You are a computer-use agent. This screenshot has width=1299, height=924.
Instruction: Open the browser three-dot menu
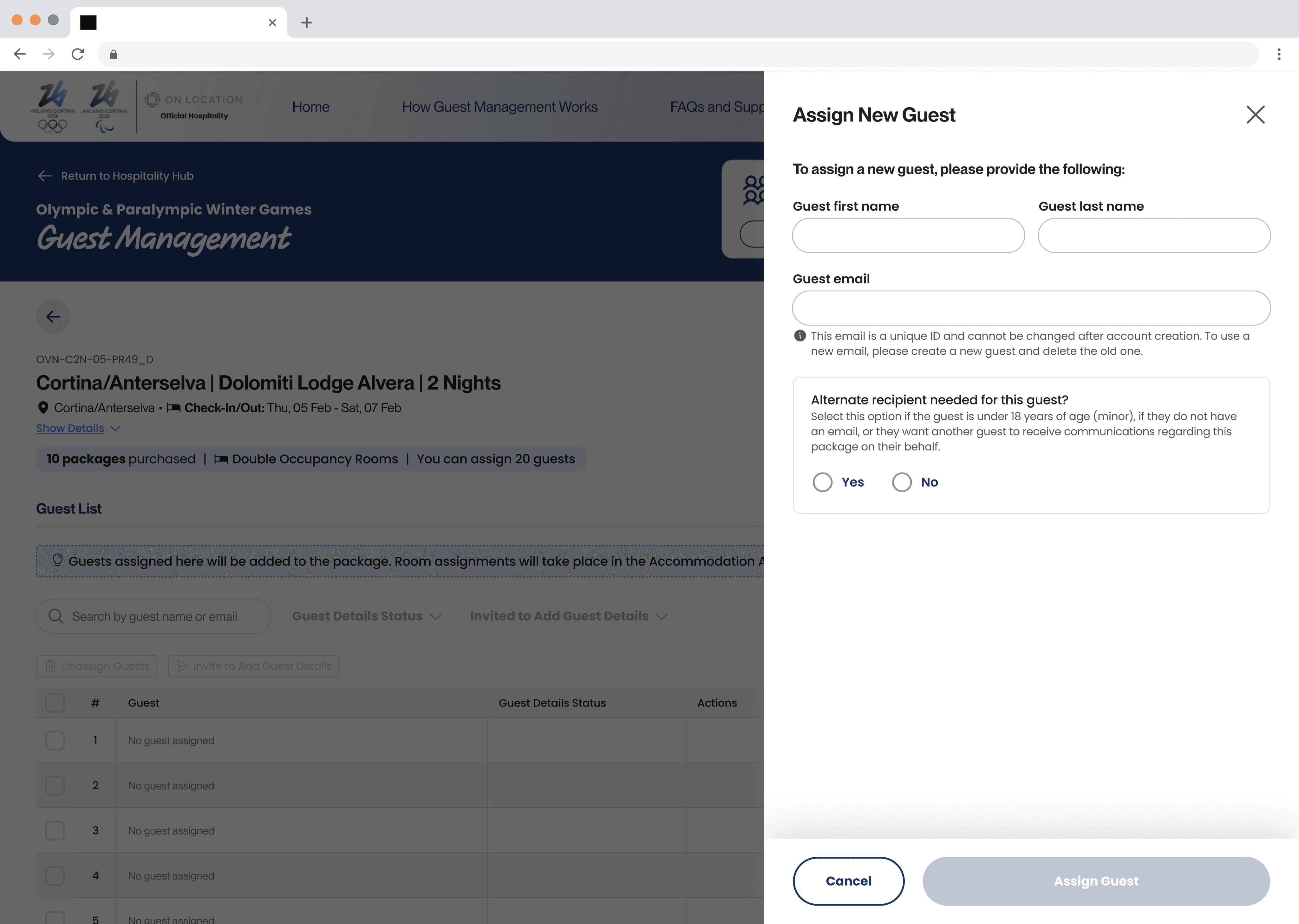point(1278,54)
